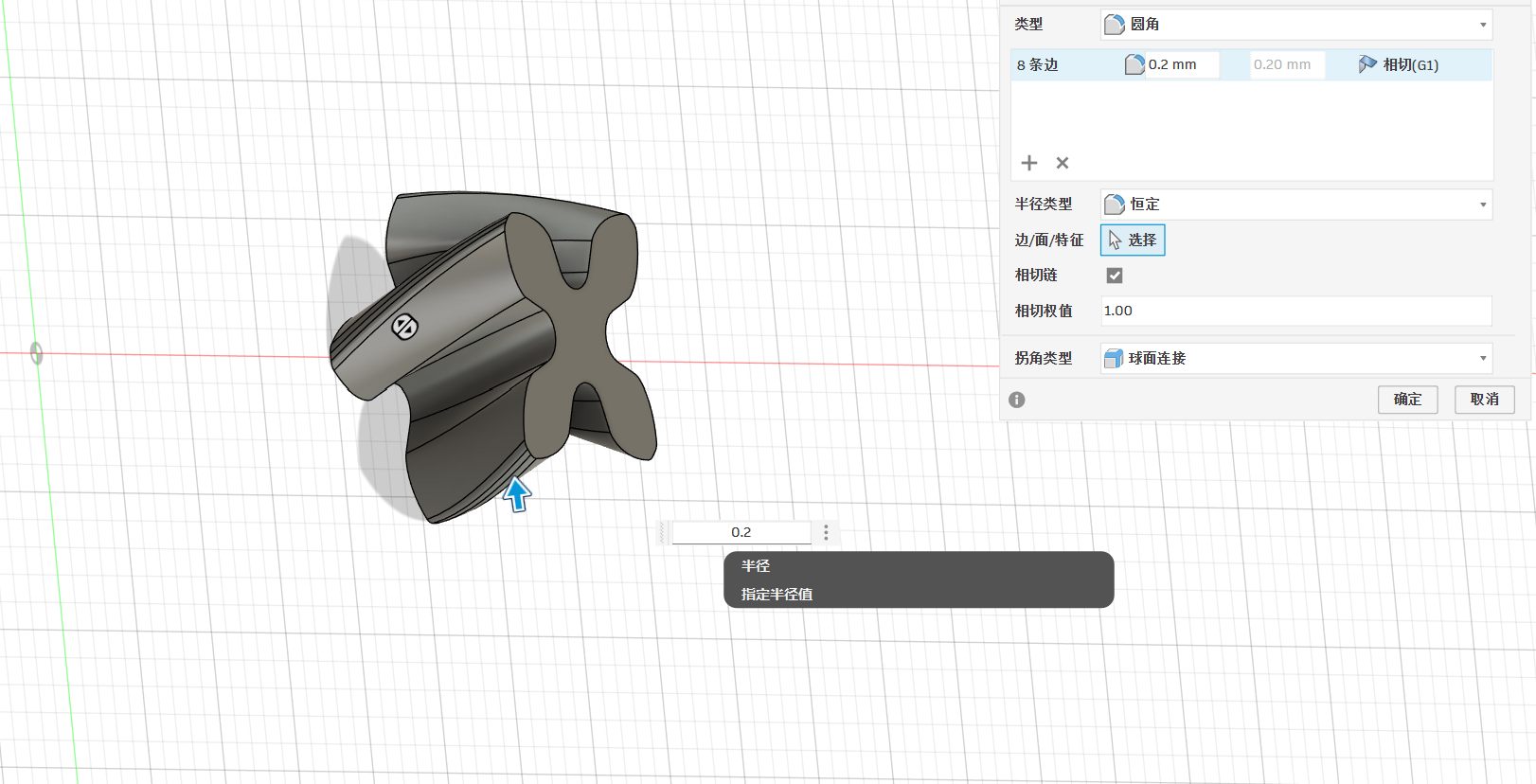Click the 相切权值 label
The width and height of the screenshot is (1536, 784).
1044,311
